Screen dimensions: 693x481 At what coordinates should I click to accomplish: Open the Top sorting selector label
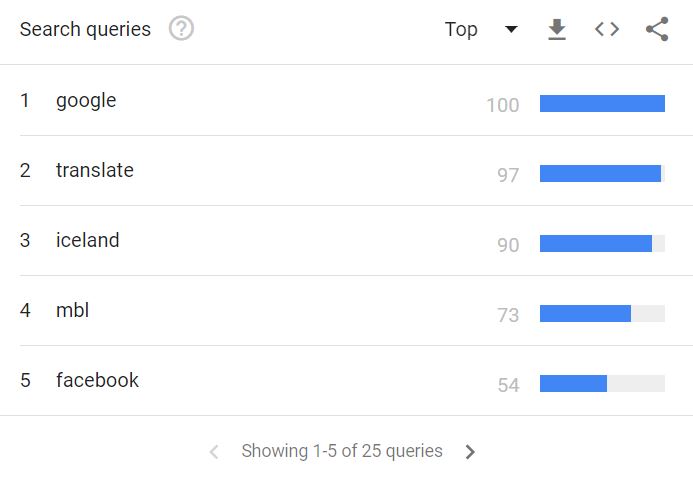461,29
